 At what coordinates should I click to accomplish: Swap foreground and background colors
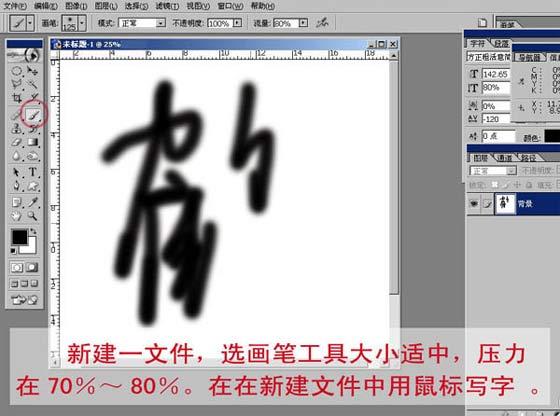click(x=34, y=232)
